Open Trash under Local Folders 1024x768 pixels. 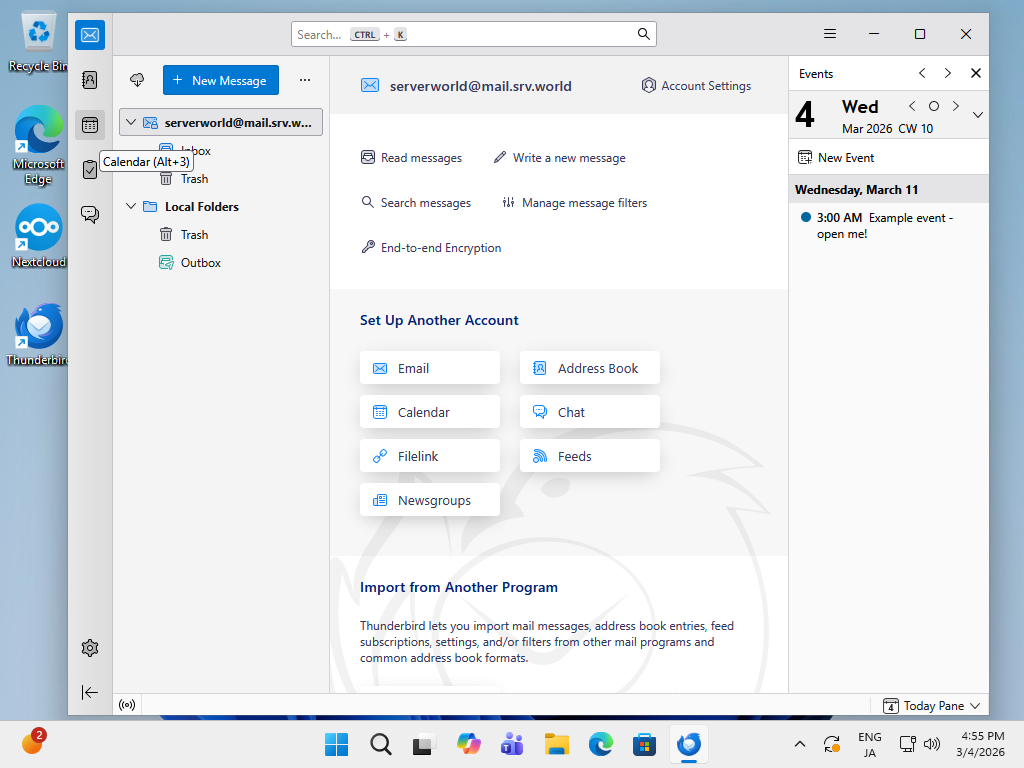click(x=194, y=234)
